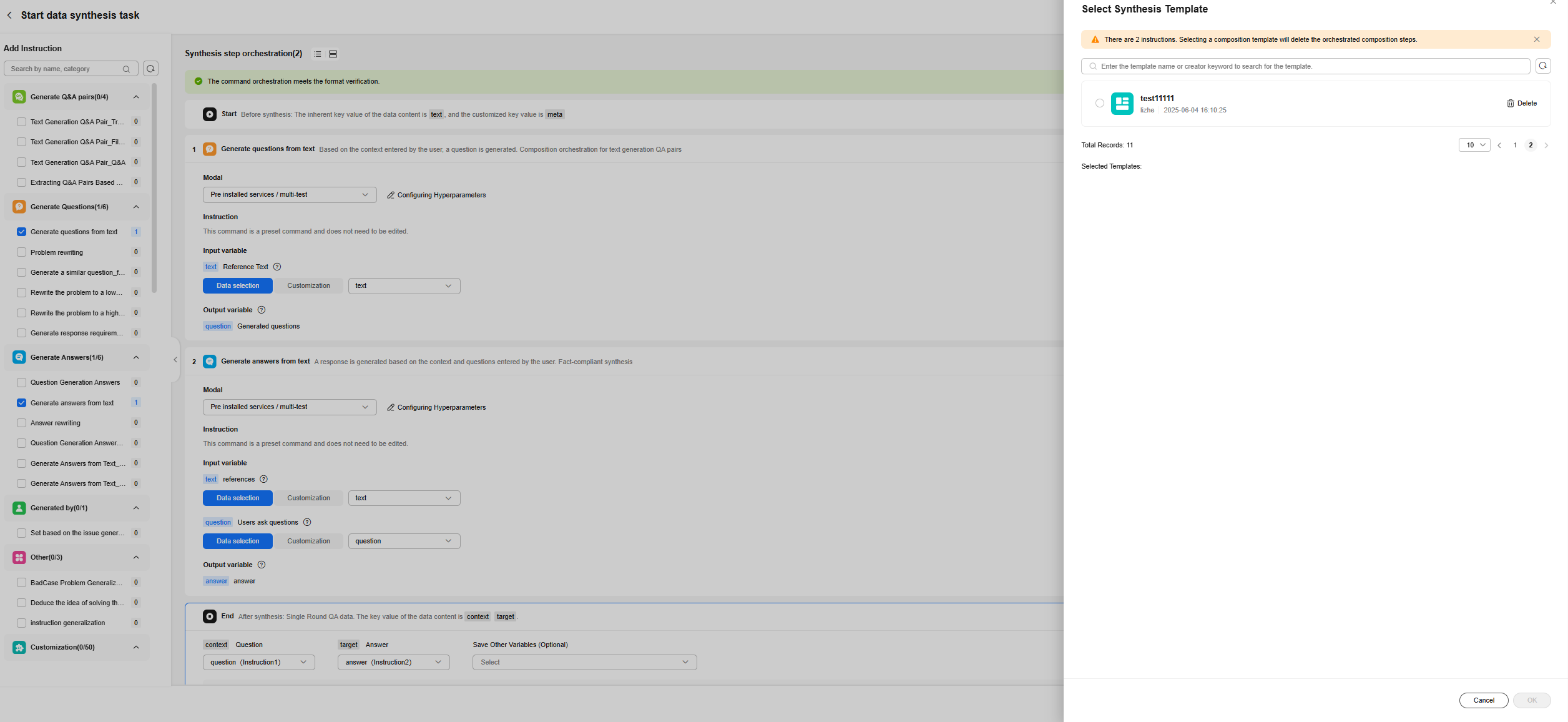1568x722 pixels.
Task: Click help icon next to Reference Text
Action: coord(277,267)
